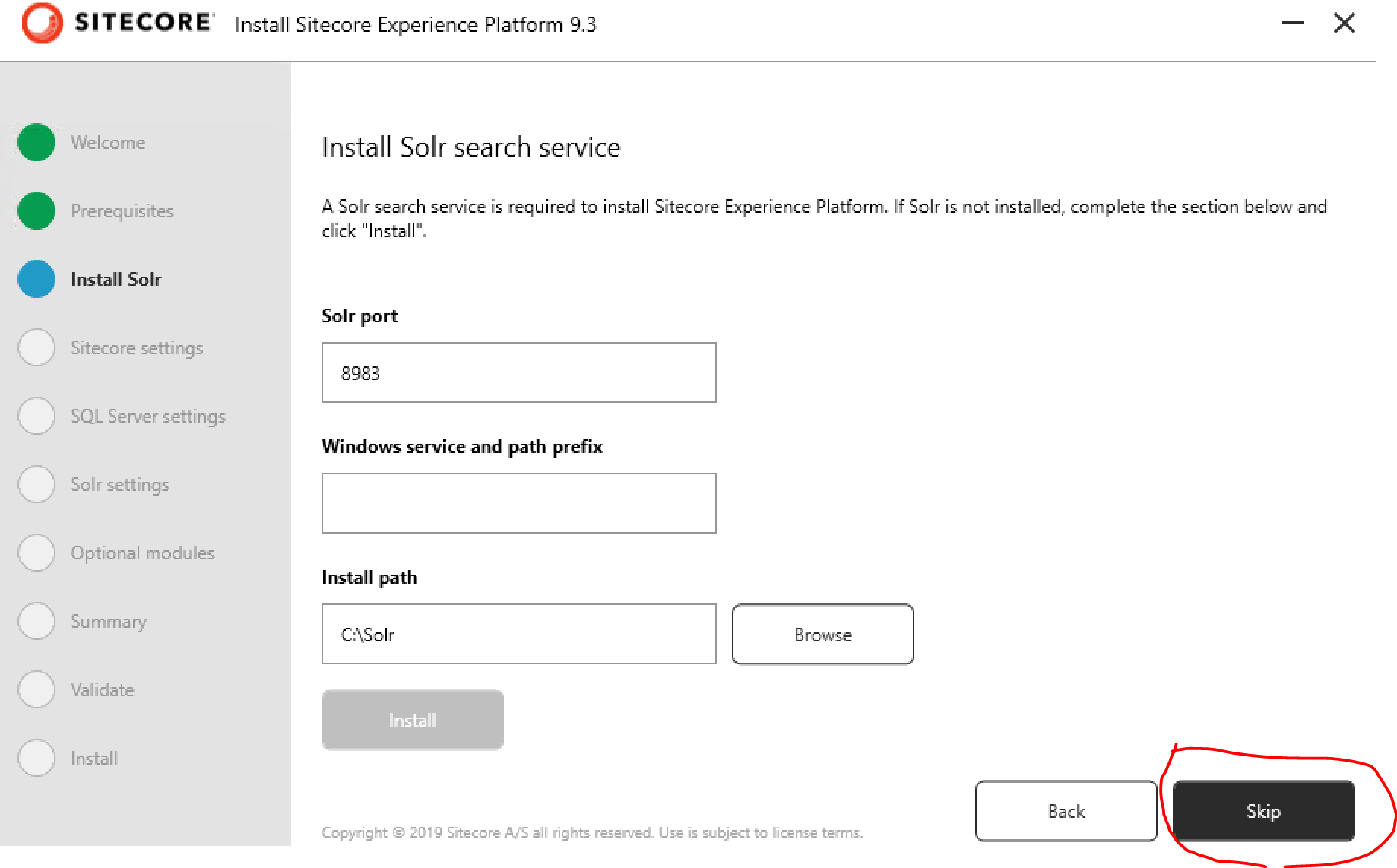The height and width of the screenshot is (868, 1397).
Task: Select the Install Solr step label
Action: point(116,280)
